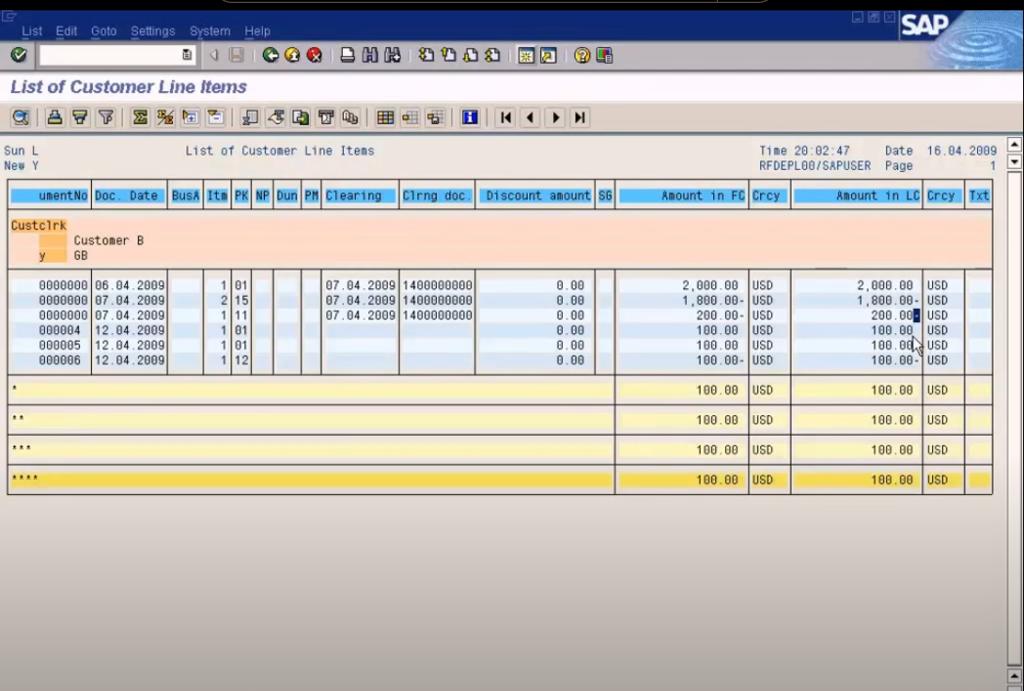This screenshot has height=691, width=1024.
Task: Open the Help menu
Action: (x=257, y=31)
